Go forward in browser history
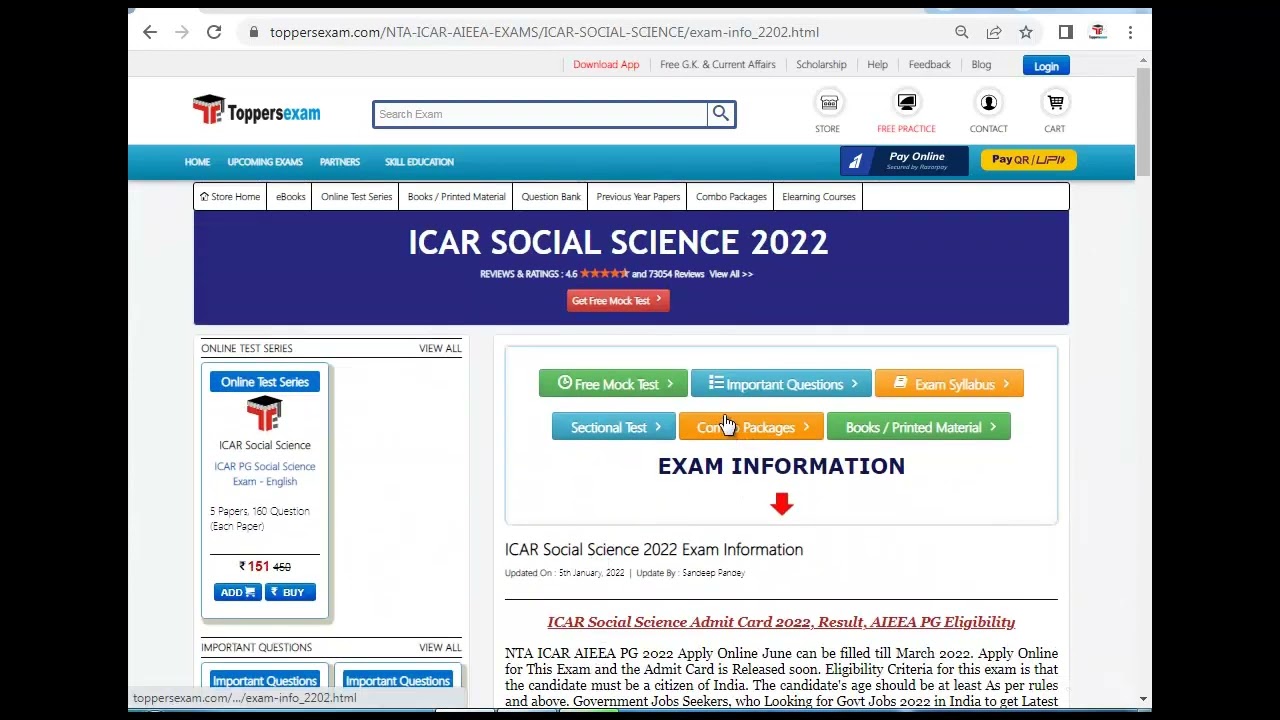1280x720 pixels. [x=182, y=32]
